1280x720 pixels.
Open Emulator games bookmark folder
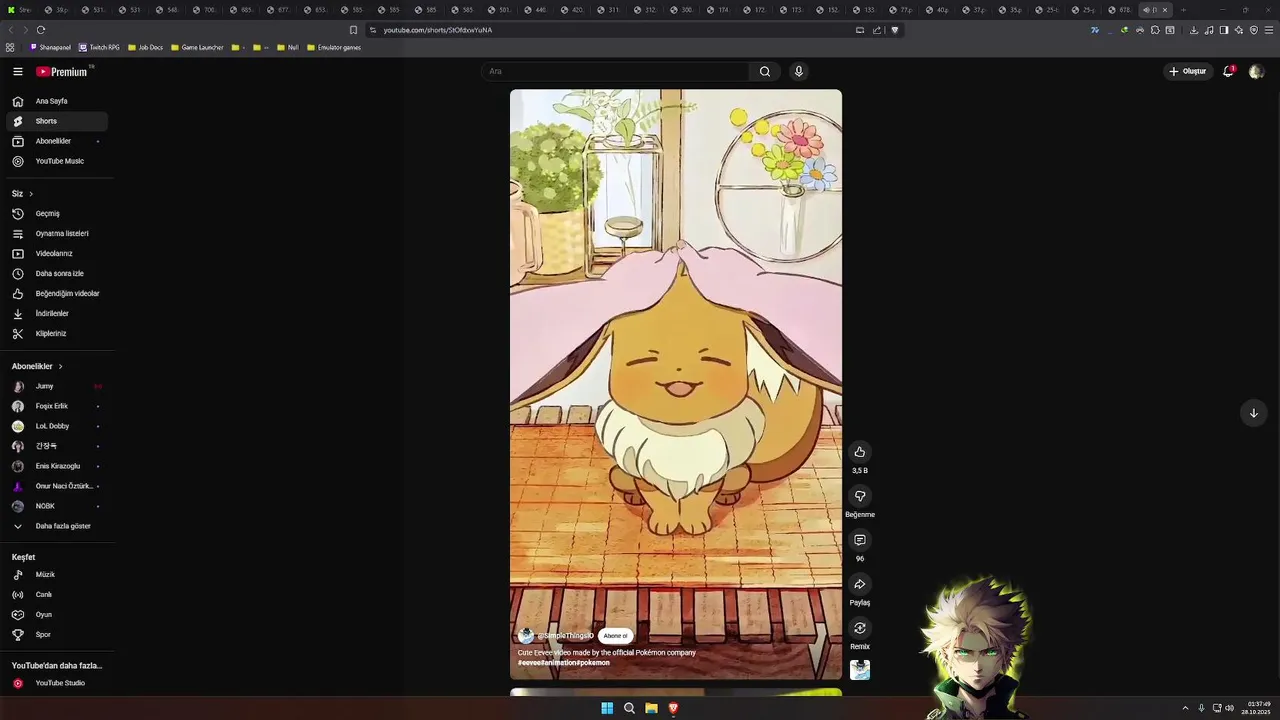coord(334,47)
